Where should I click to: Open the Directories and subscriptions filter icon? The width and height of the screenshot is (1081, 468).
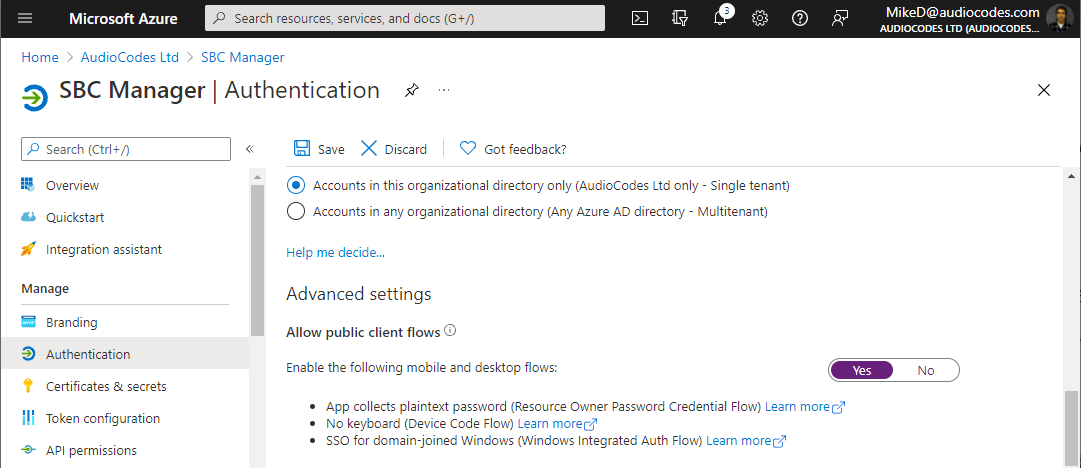[680, 18]
